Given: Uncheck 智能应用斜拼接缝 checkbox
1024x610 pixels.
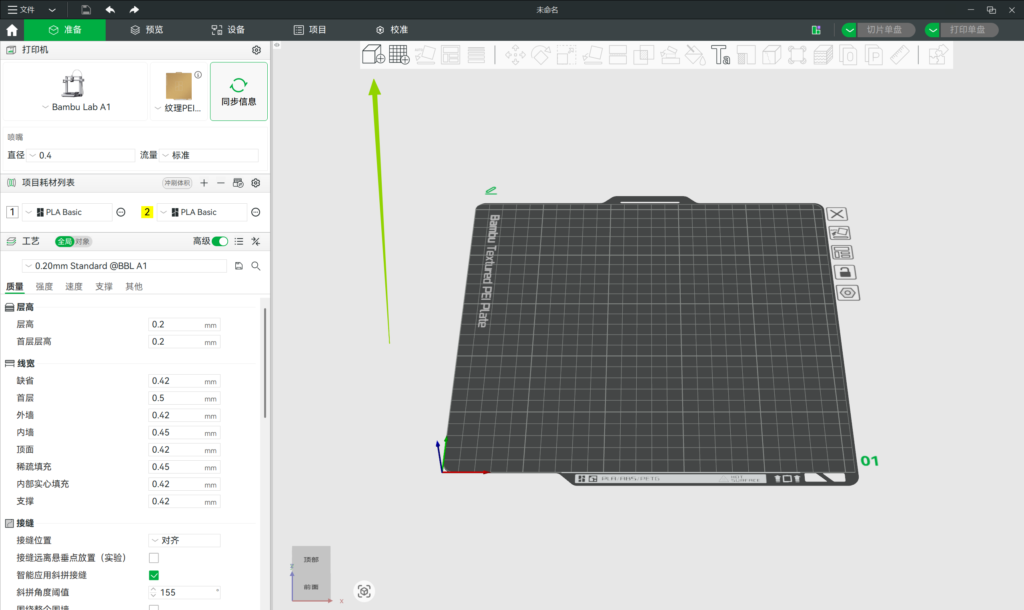Looking at the screenshot, I should pyautogui.click(x=154, y=575).
